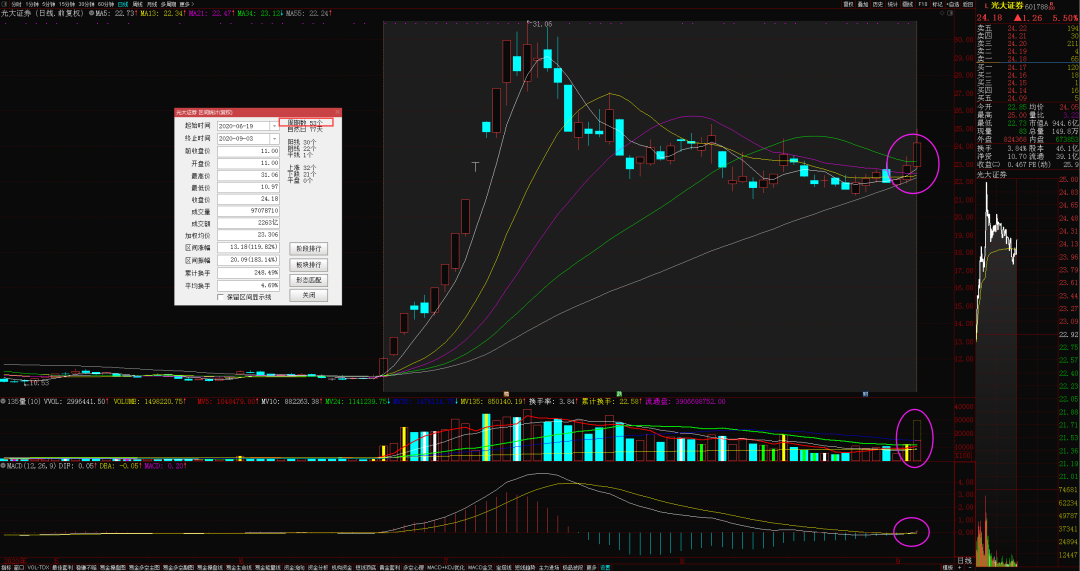Open the 复权 adjustment toolbar button
This screenshot has width=1080, height=571.
849,4
